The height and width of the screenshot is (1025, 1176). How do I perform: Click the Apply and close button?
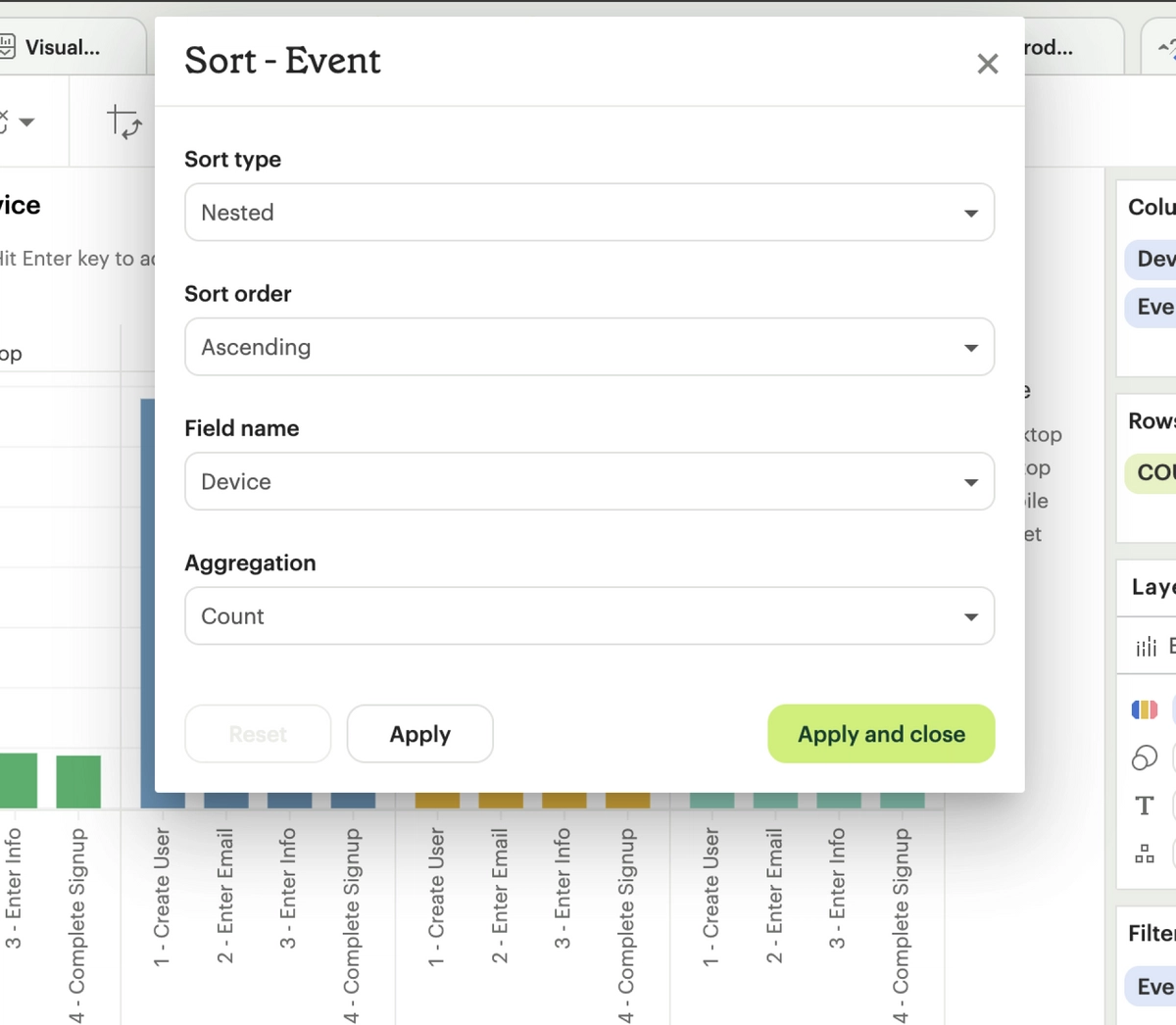coord(880,733)
